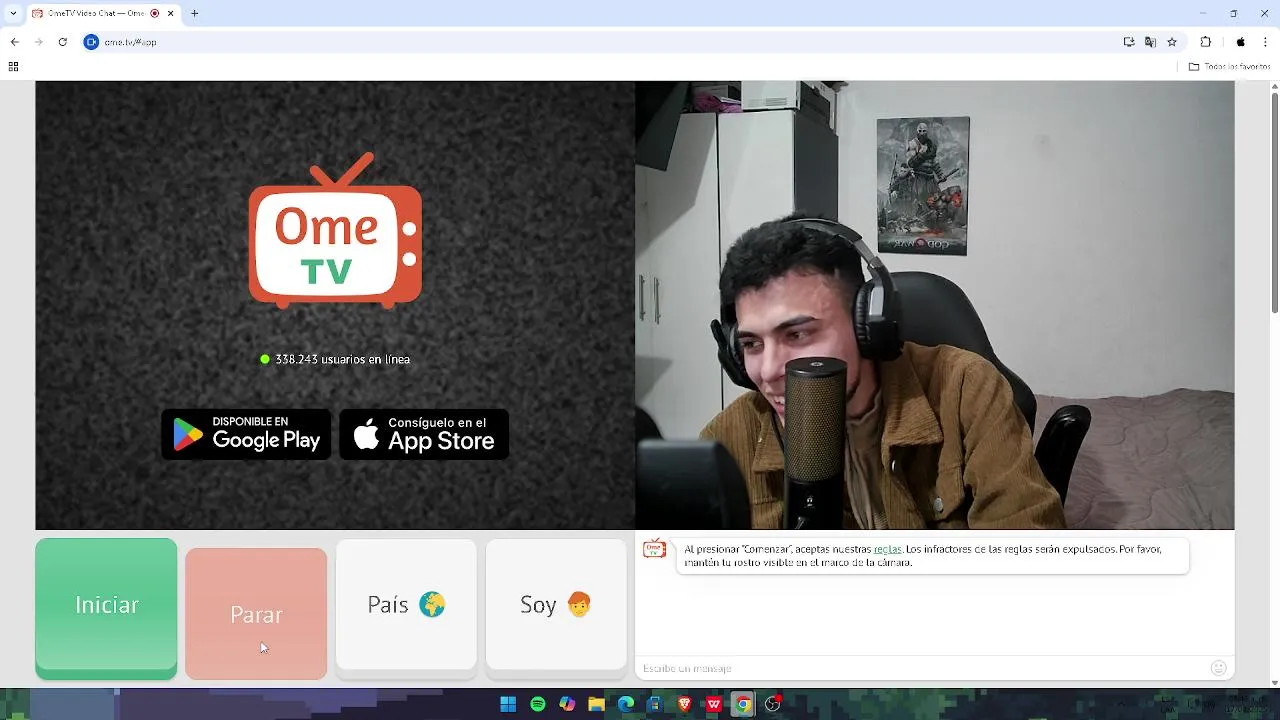Open the Chrome three-dot menu
Viewport: 1280px width, 720px height.
click(x=1265, y=42)
